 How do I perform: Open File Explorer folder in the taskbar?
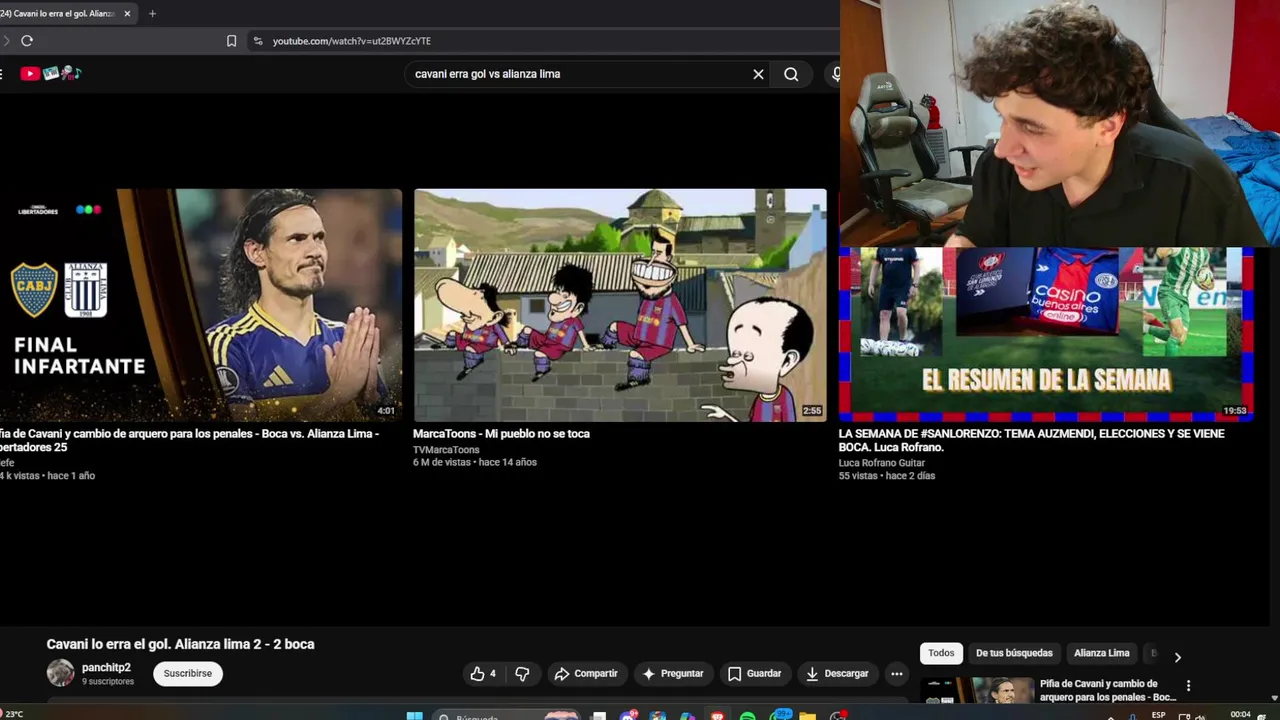tap(807, 716)
